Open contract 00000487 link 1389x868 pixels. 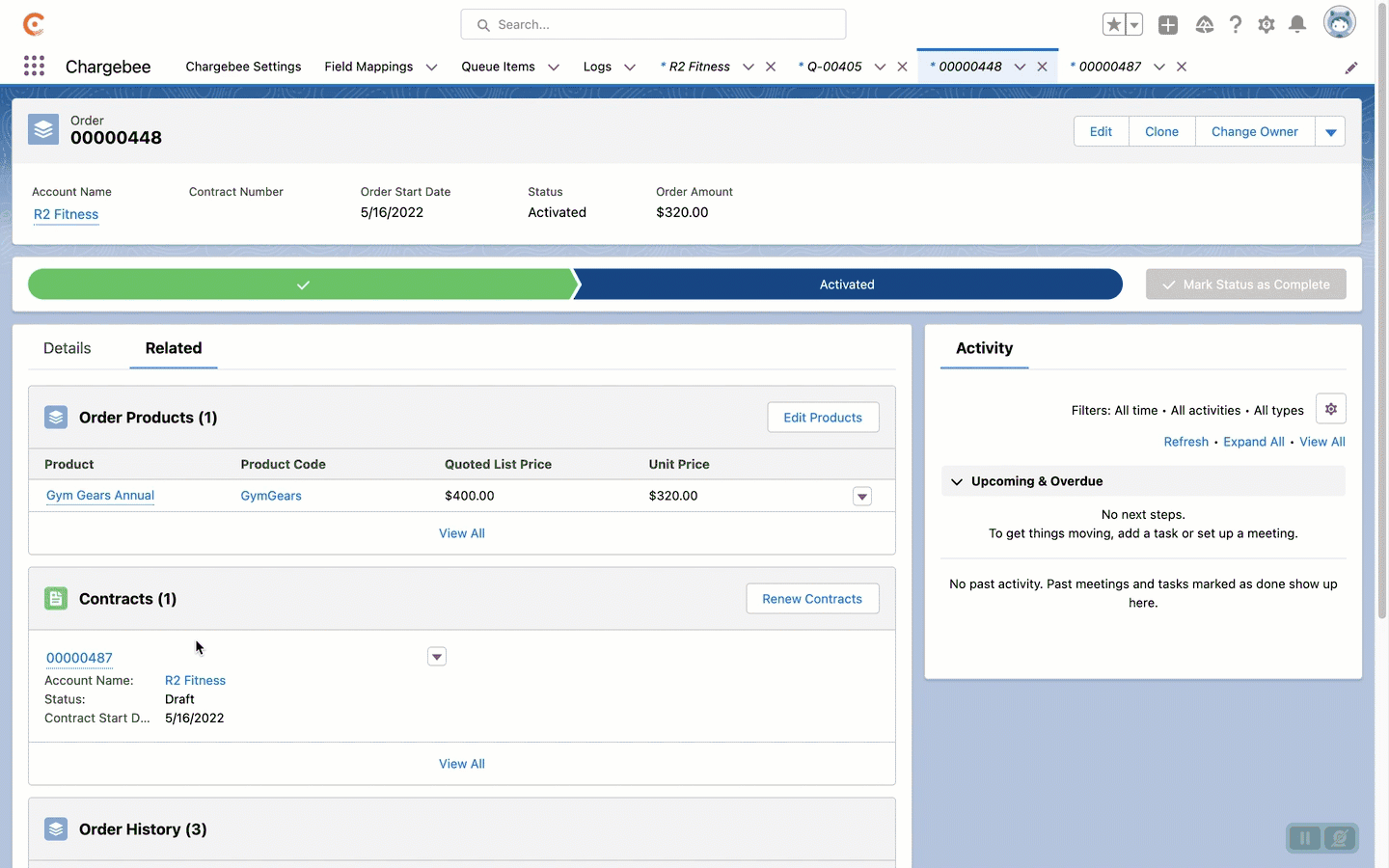pyautogui.click(x=79, y=658)
